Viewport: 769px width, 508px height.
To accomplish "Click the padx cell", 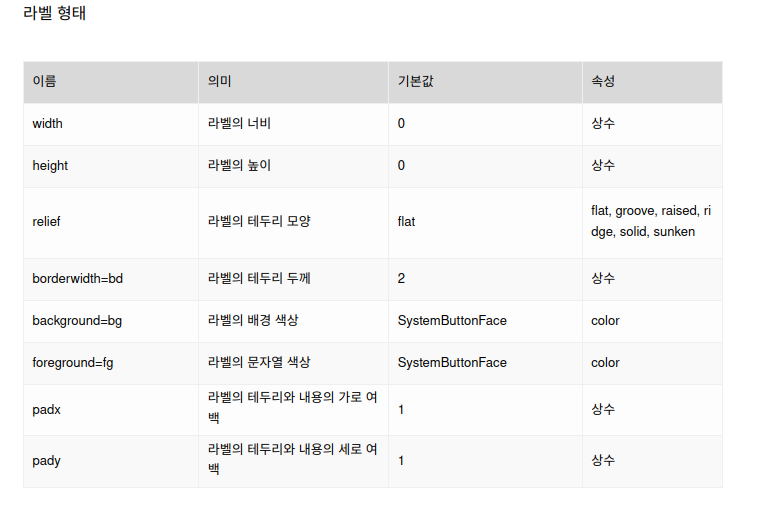I will click(111, 410).
